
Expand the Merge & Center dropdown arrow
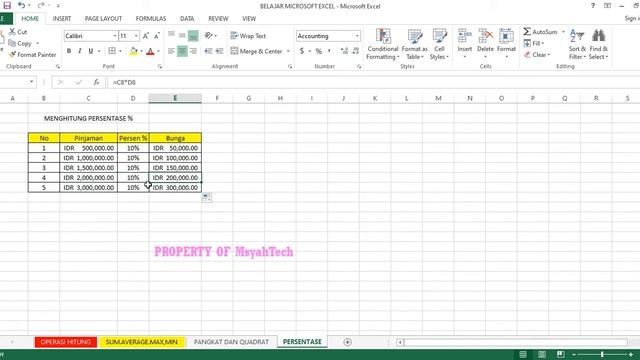[288, 51]
